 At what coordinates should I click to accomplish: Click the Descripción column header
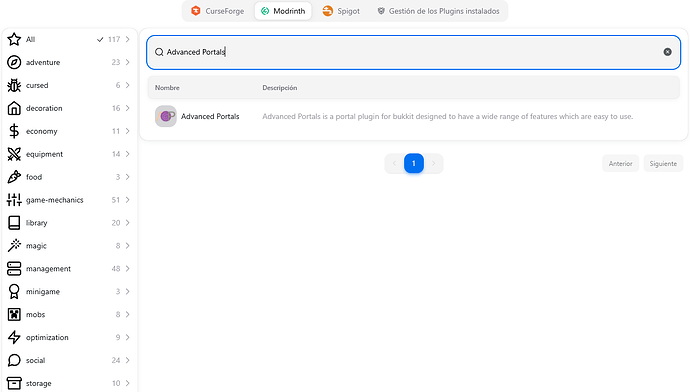click(280, 88)
